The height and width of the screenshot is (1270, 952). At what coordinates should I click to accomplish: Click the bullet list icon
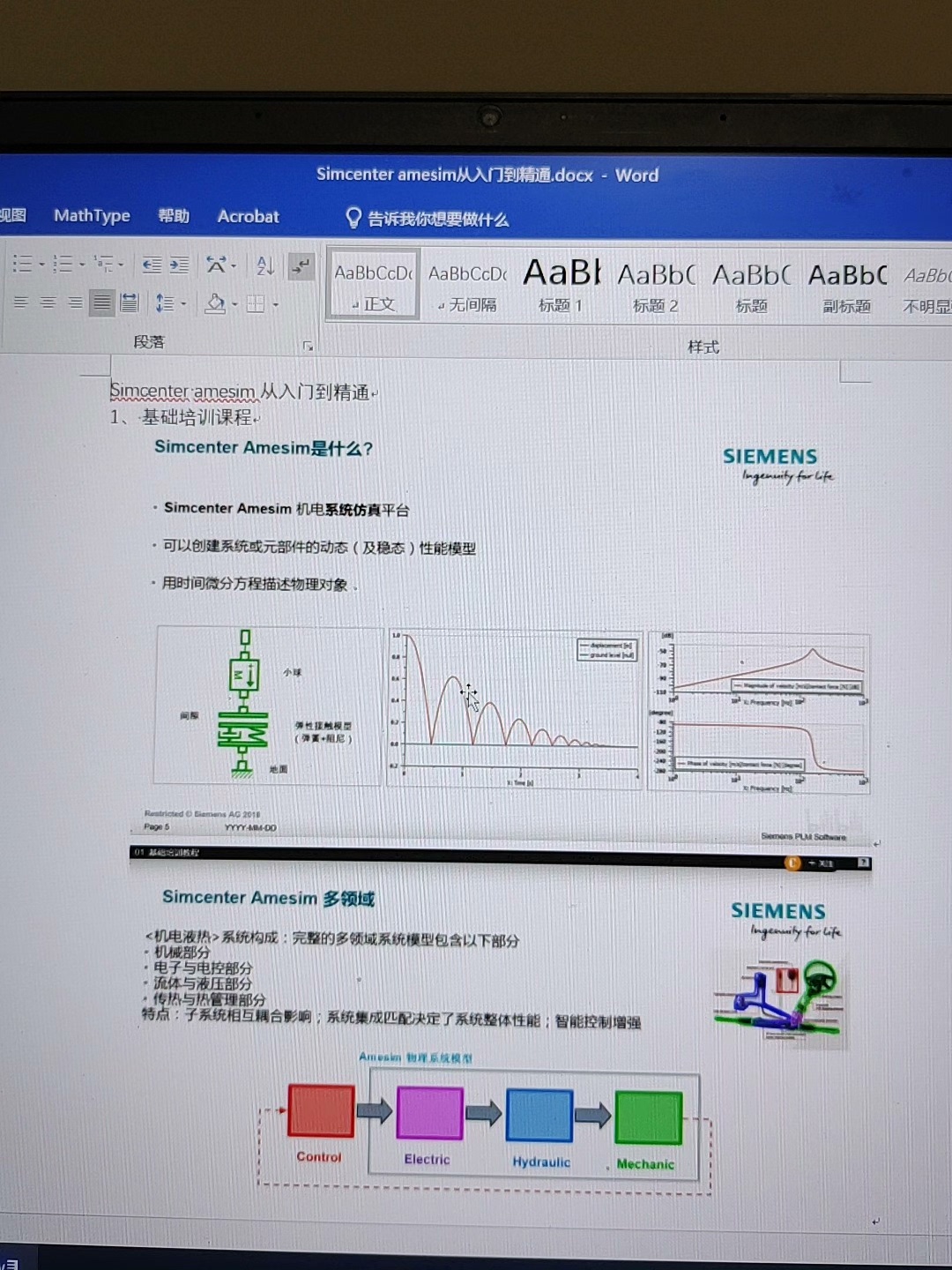(22, 264)
